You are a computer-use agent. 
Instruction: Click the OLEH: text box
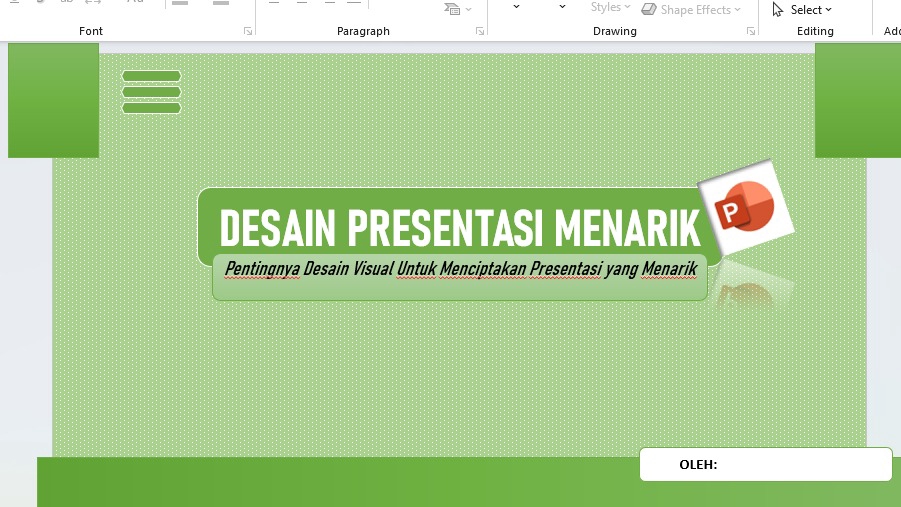point(765,464)
